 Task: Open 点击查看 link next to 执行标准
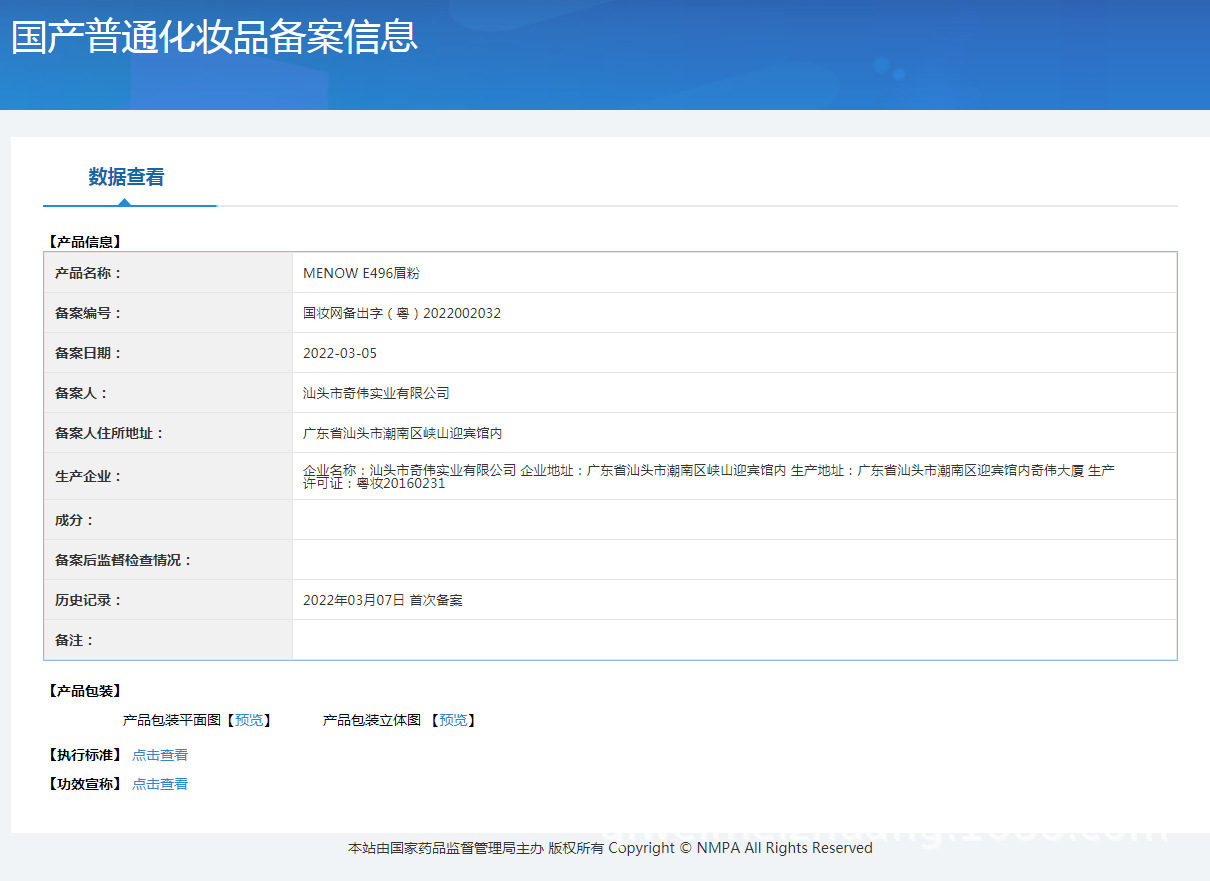(x=160, y=755)
